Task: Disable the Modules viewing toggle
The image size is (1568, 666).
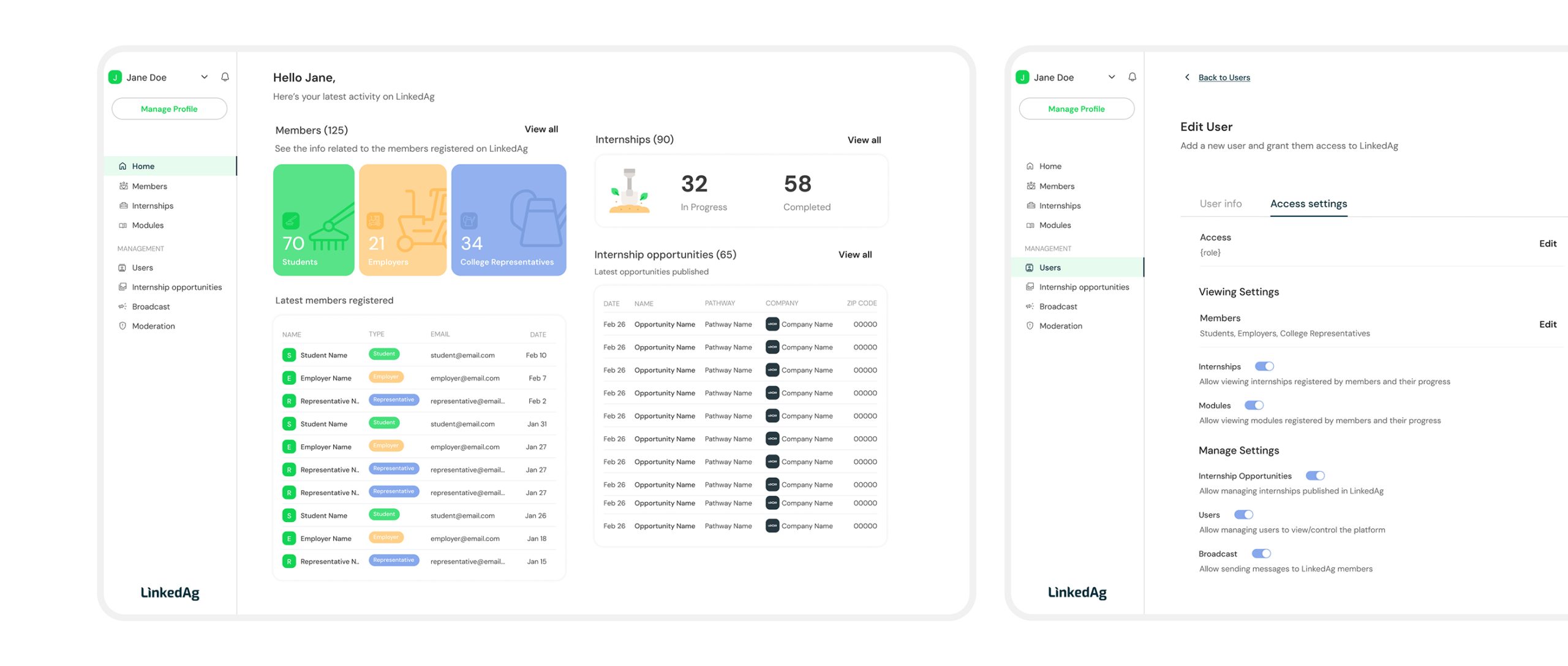Action: (1254, 406)
